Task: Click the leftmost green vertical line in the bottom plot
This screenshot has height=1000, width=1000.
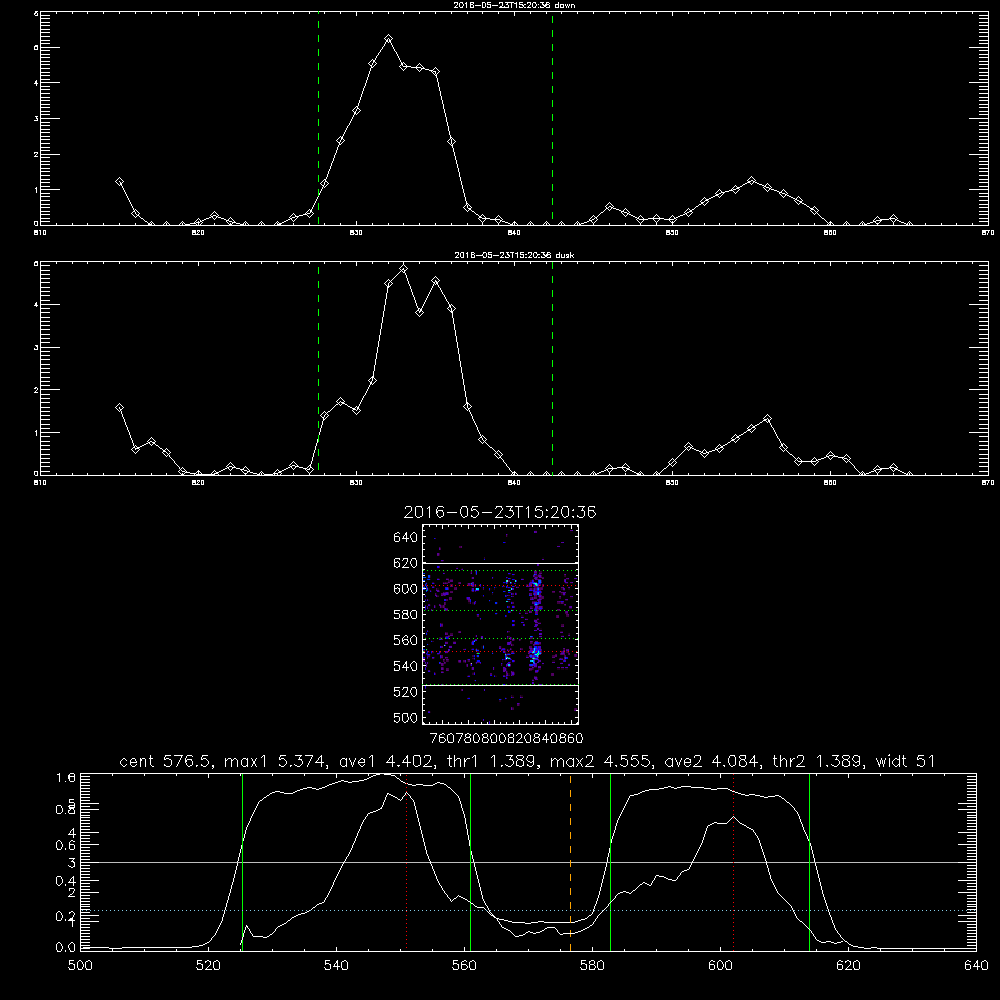Action: pos(242,862)
